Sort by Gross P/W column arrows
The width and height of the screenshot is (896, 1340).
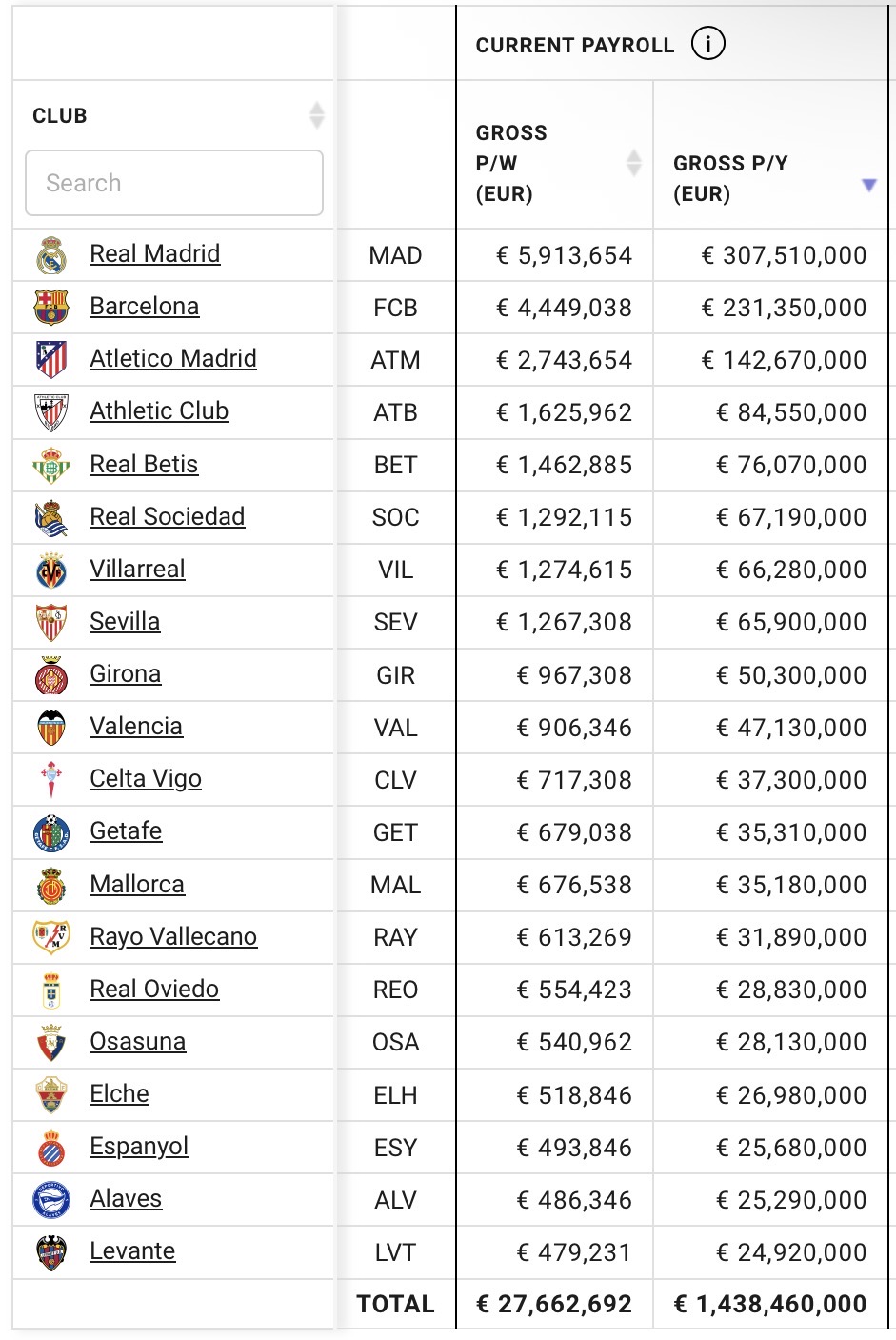(633, 163)
